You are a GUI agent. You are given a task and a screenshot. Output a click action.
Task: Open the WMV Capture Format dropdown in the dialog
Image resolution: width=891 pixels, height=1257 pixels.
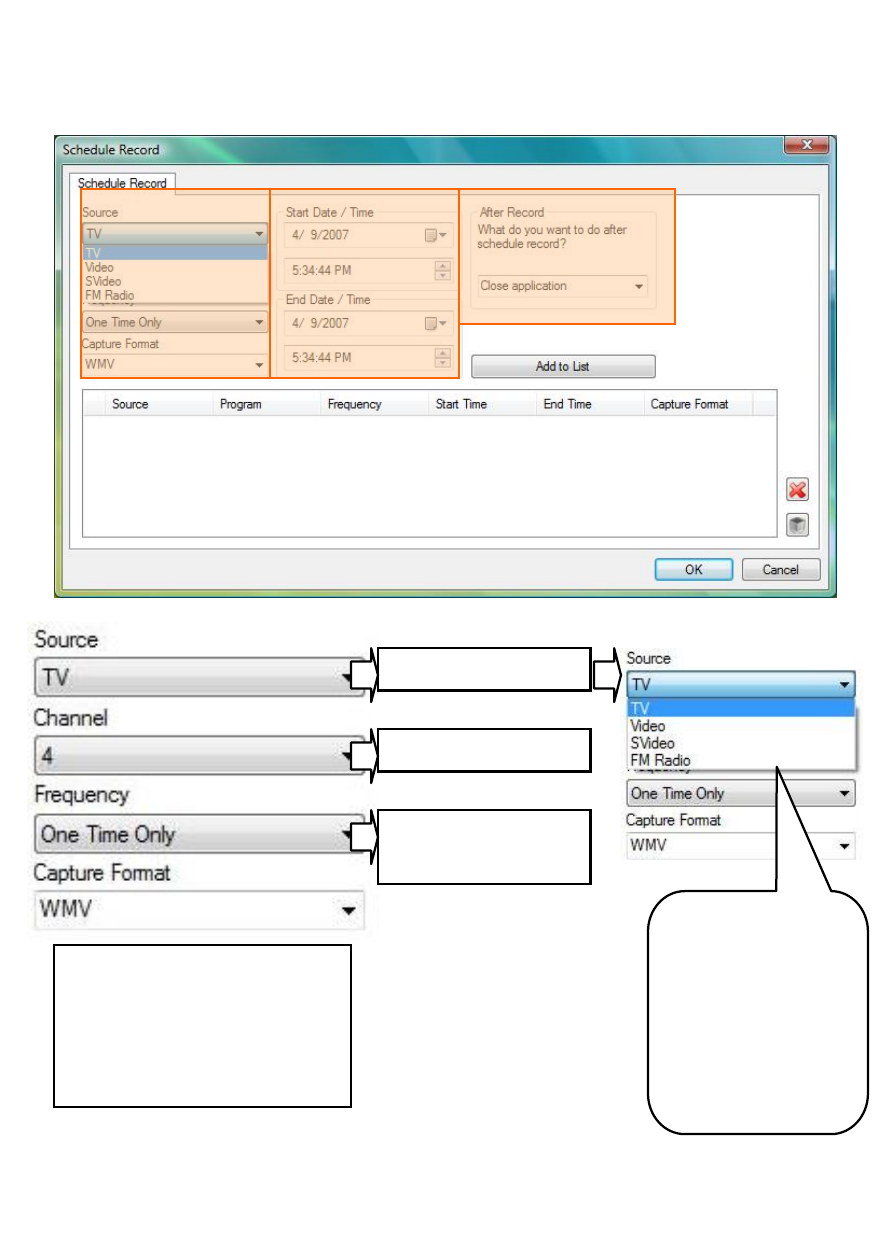[175, 364]
